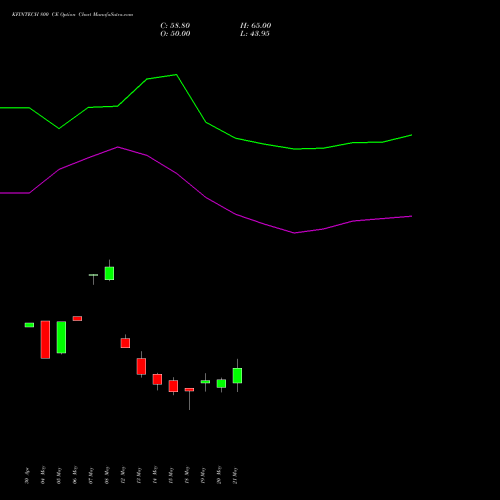Select the 06 May date label
Image resolution: width=500 pixels, height=500 pixels.
pyautogui.click(x=75, y=475)
